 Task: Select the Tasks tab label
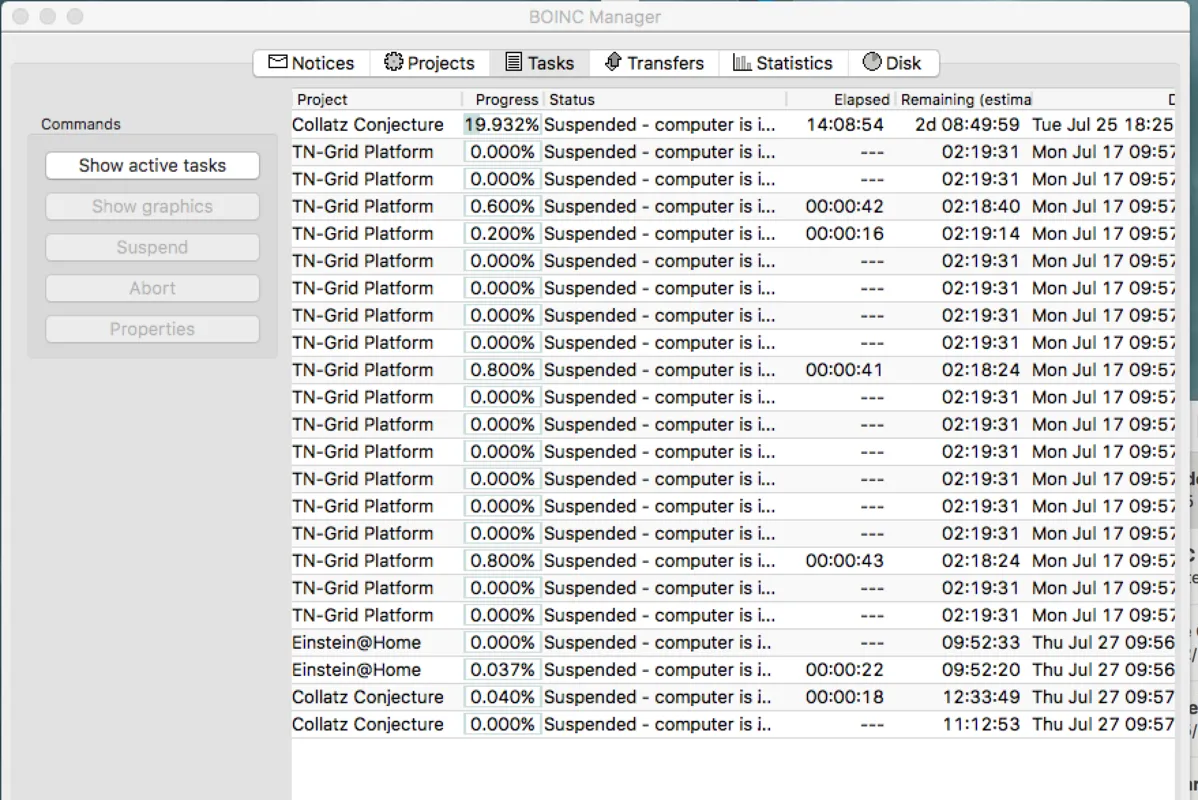point(551,63)
